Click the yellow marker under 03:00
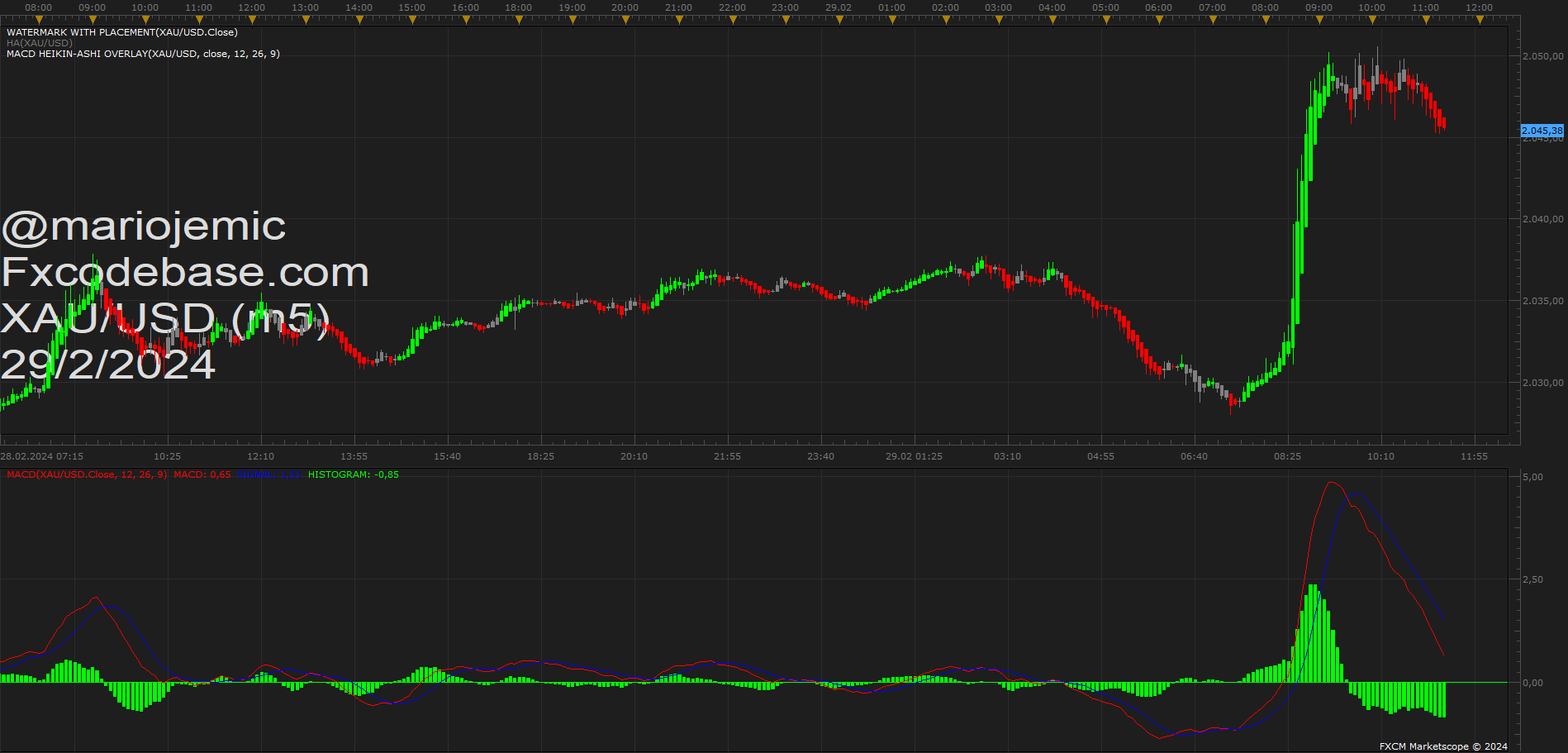 coord(999,20)
